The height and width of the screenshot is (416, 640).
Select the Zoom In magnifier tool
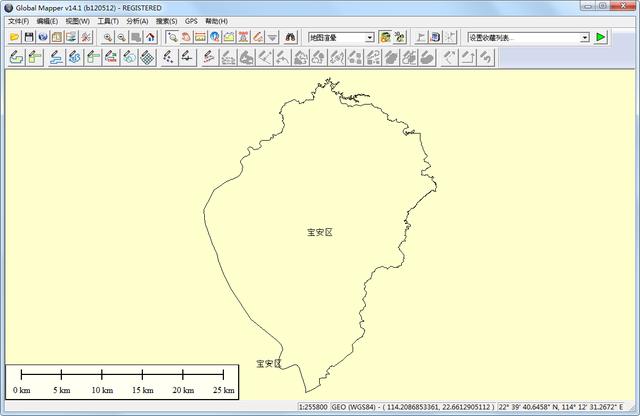pyautogui.click(x=107, y=37)
